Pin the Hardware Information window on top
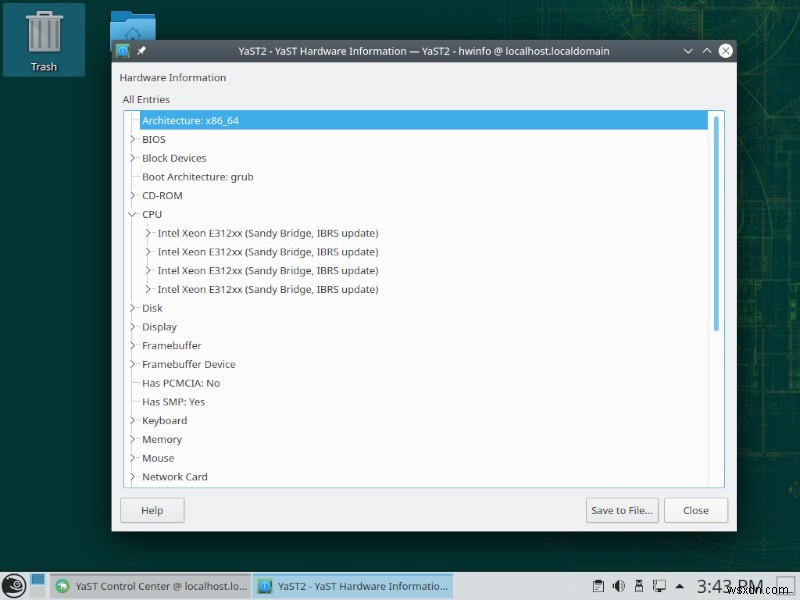The height and width of the screenshot is (600, 800). [137, 51]
